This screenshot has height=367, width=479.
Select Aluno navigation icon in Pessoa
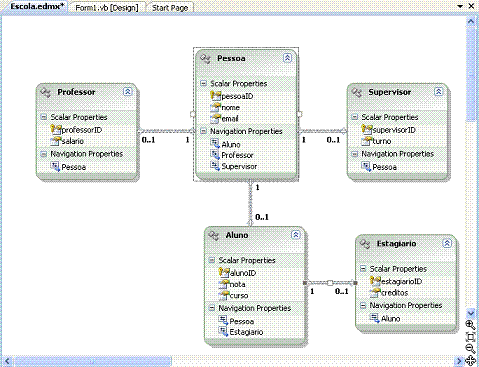[x=215, y=144]
